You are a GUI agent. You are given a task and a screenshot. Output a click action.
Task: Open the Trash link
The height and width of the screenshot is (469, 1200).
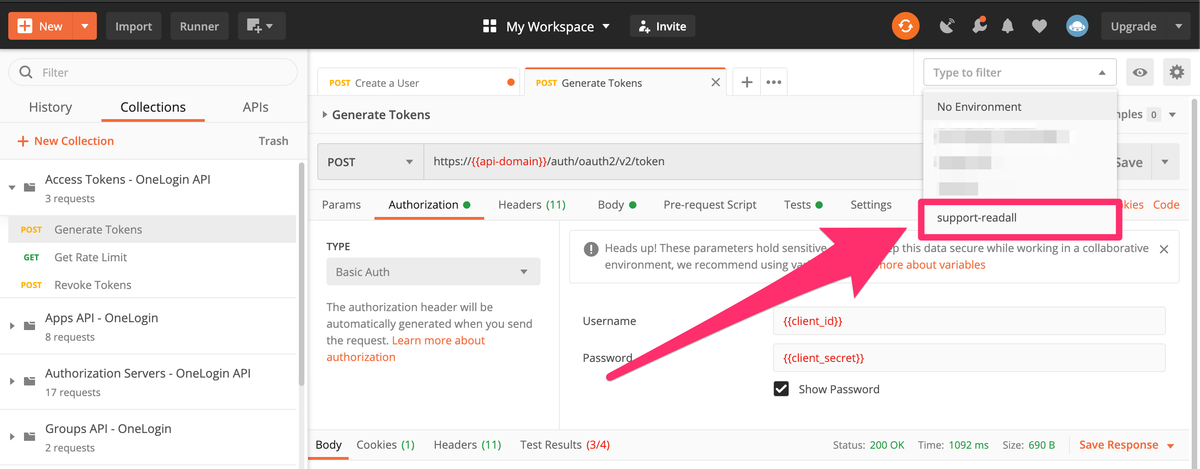(273, 141)
